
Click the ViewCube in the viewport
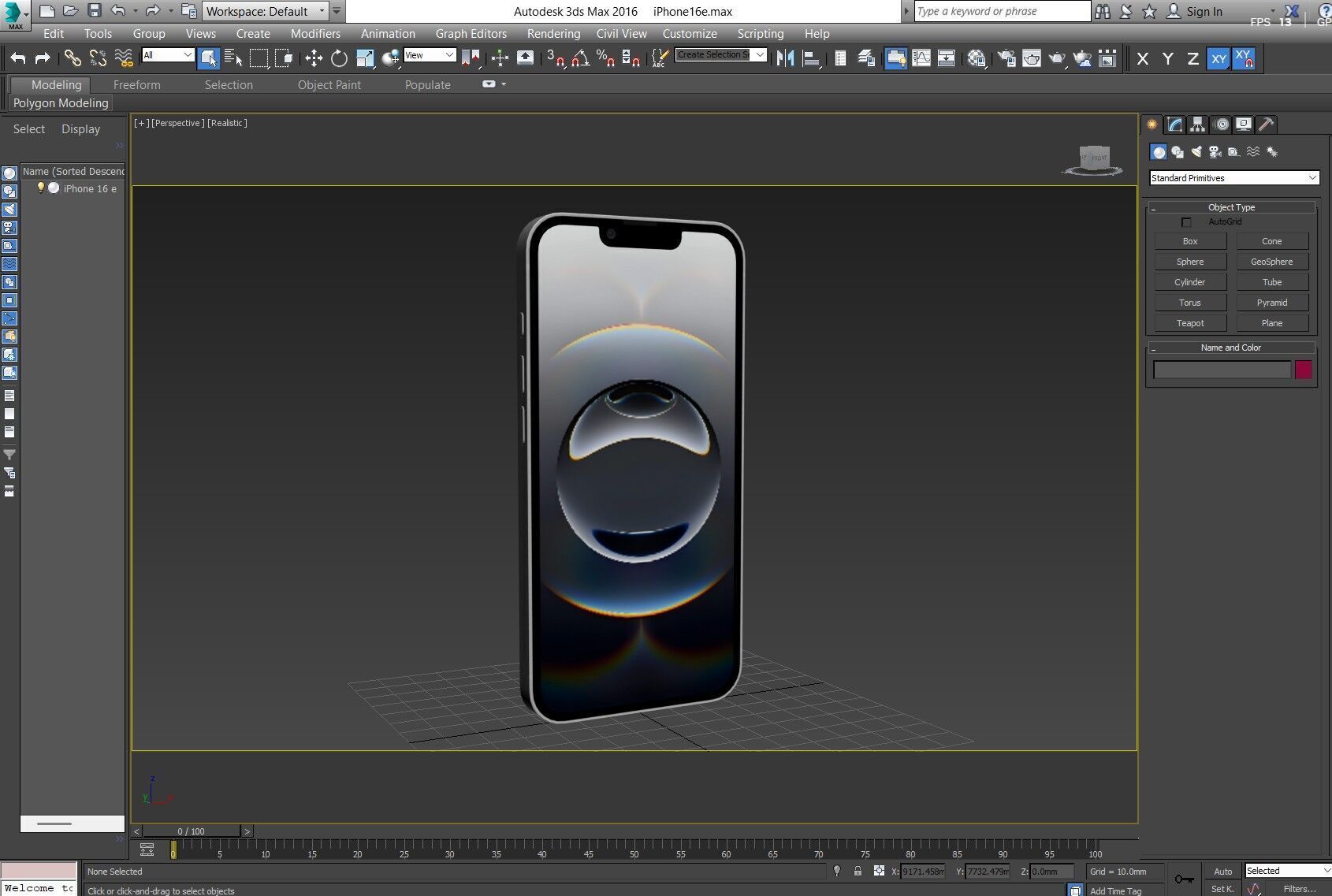coord(1093,160)
